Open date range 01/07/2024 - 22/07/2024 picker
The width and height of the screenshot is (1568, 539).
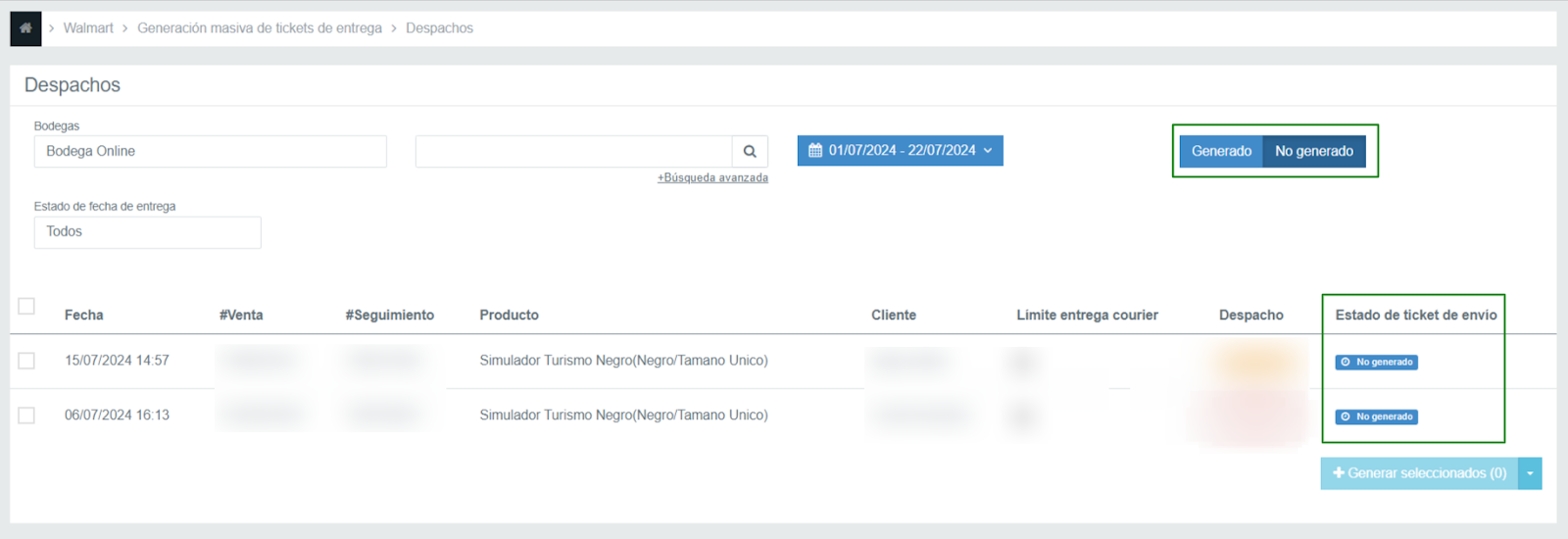900,150
